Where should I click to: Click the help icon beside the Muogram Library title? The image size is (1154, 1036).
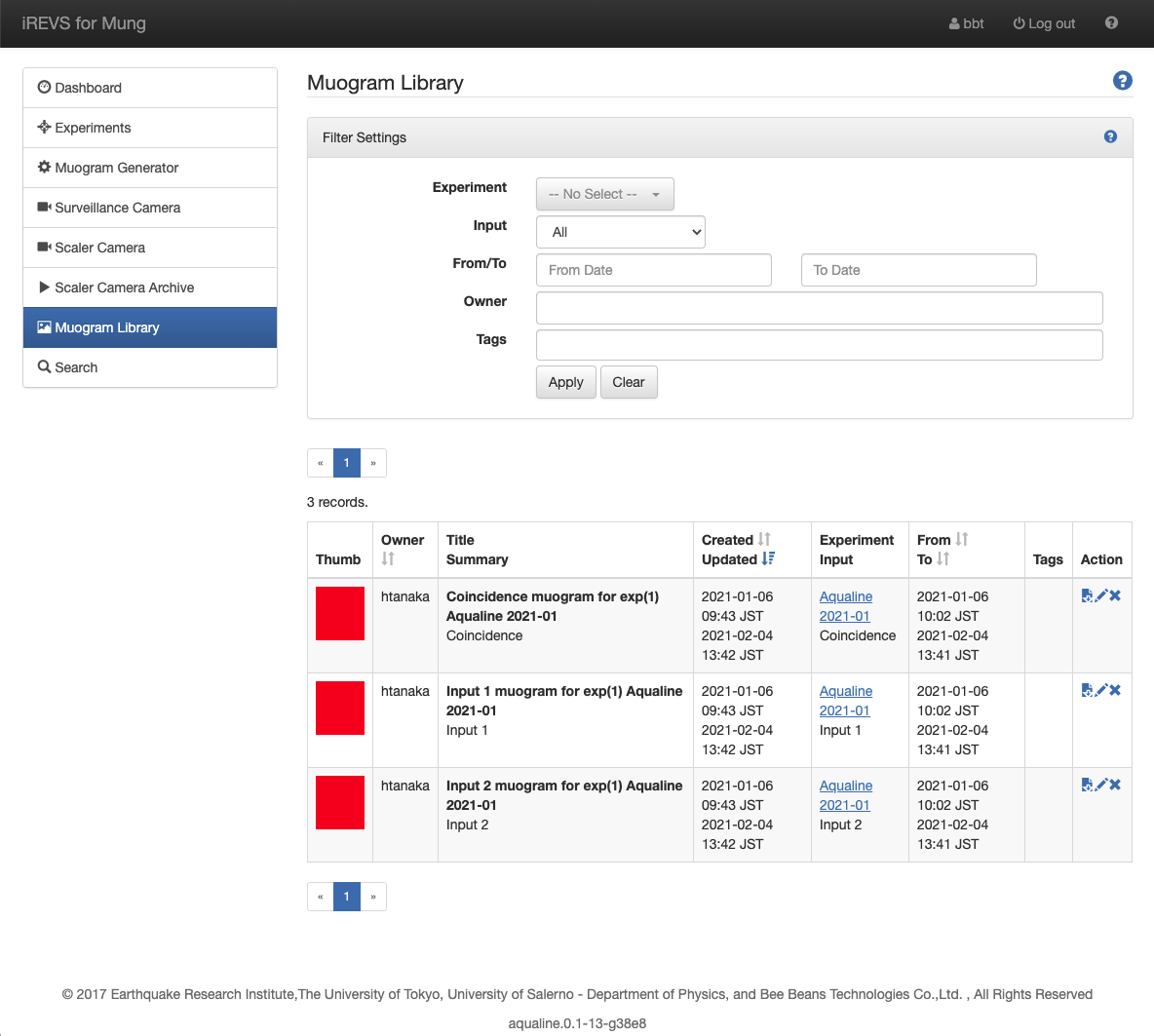click(x=1122, y=81)
